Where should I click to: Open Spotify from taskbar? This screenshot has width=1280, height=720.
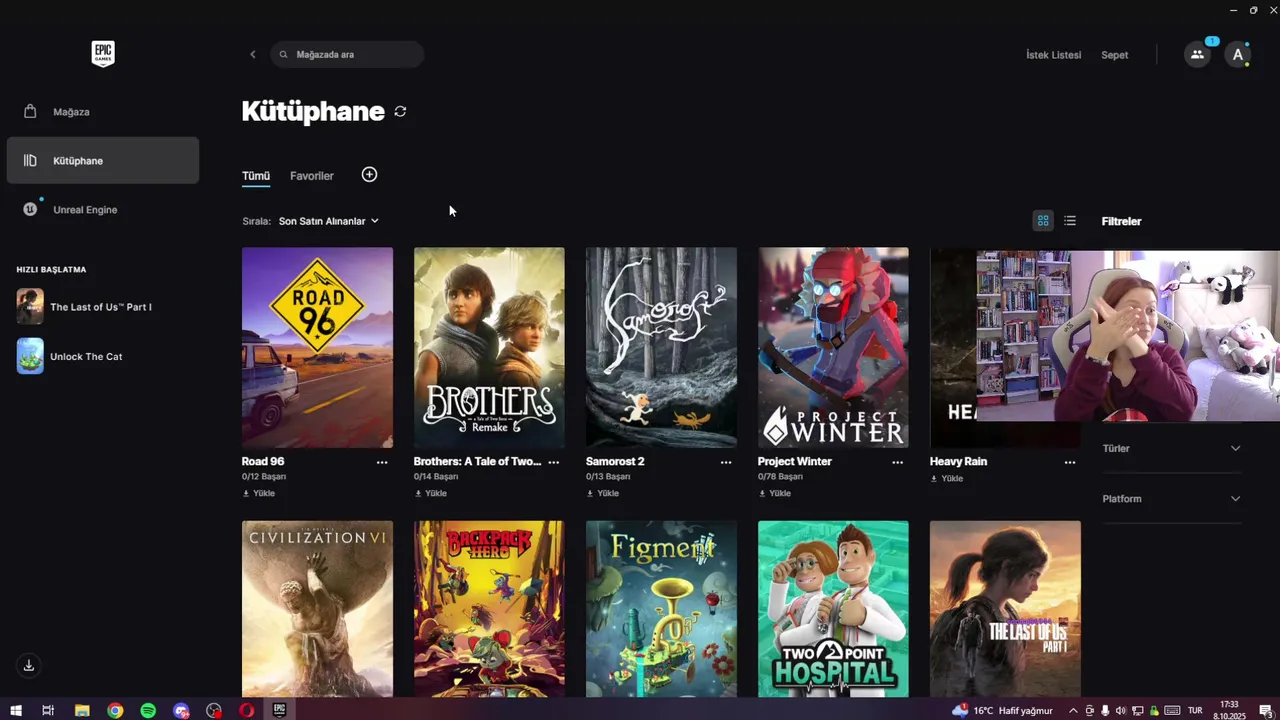[148, 711]
